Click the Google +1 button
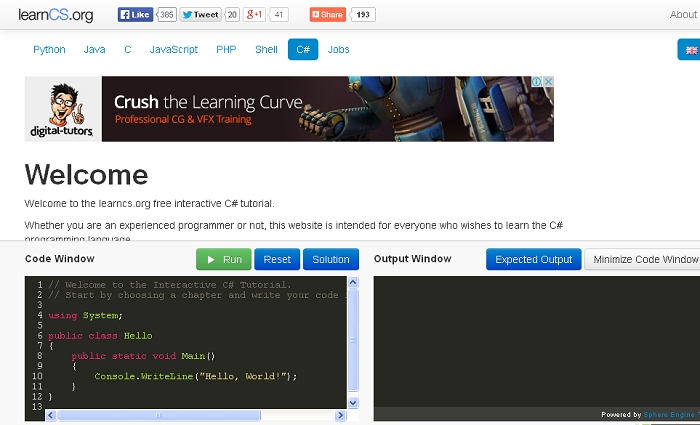This screenshot has width=700, height=425. click(x=254, y=15)
